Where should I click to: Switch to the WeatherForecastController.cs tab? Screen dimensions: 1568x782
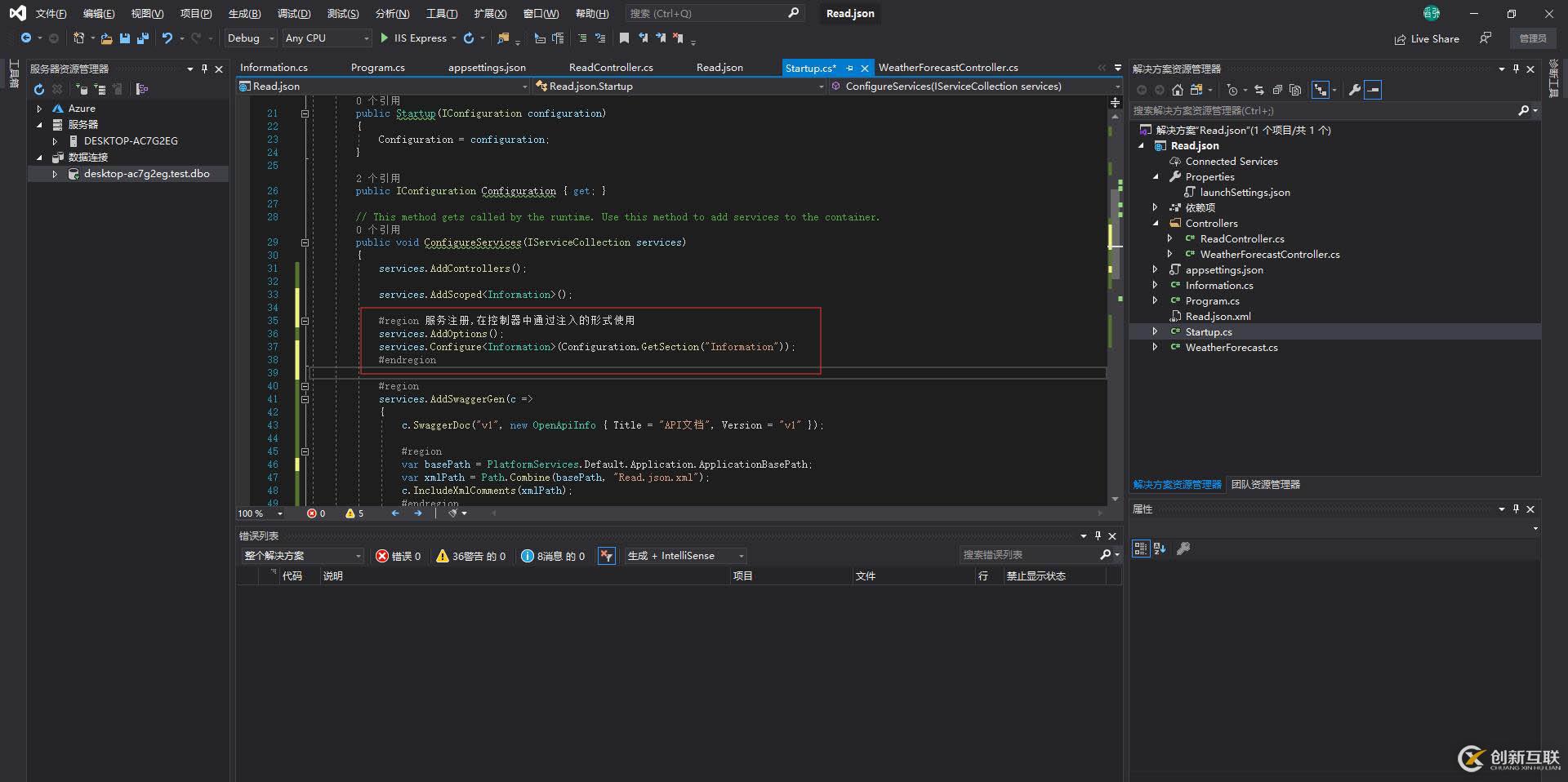[x=947, y=67]
